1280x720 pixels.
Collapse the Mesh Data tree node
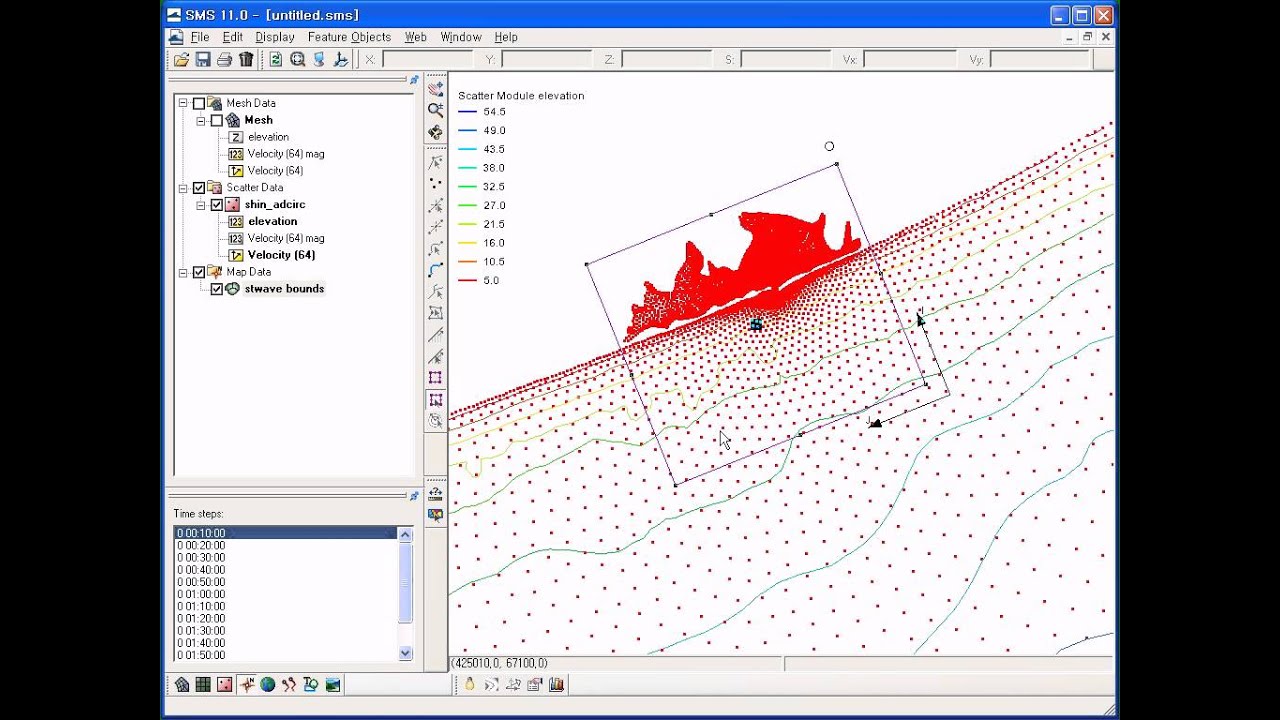pyautogui.click(x=183, y=103)
